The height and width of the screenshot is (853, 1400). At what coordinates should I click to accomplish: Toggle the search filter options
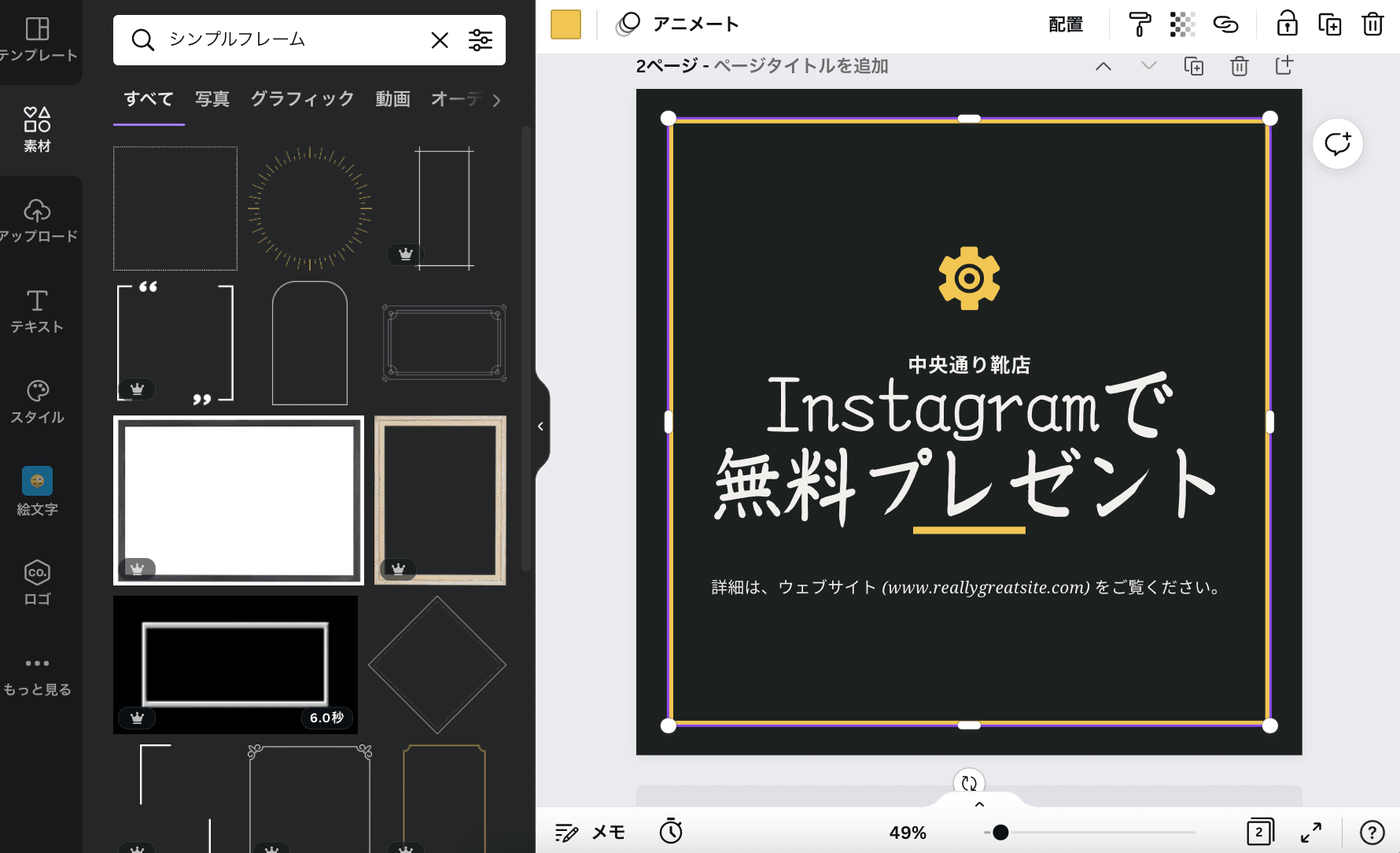pos(481,40)
